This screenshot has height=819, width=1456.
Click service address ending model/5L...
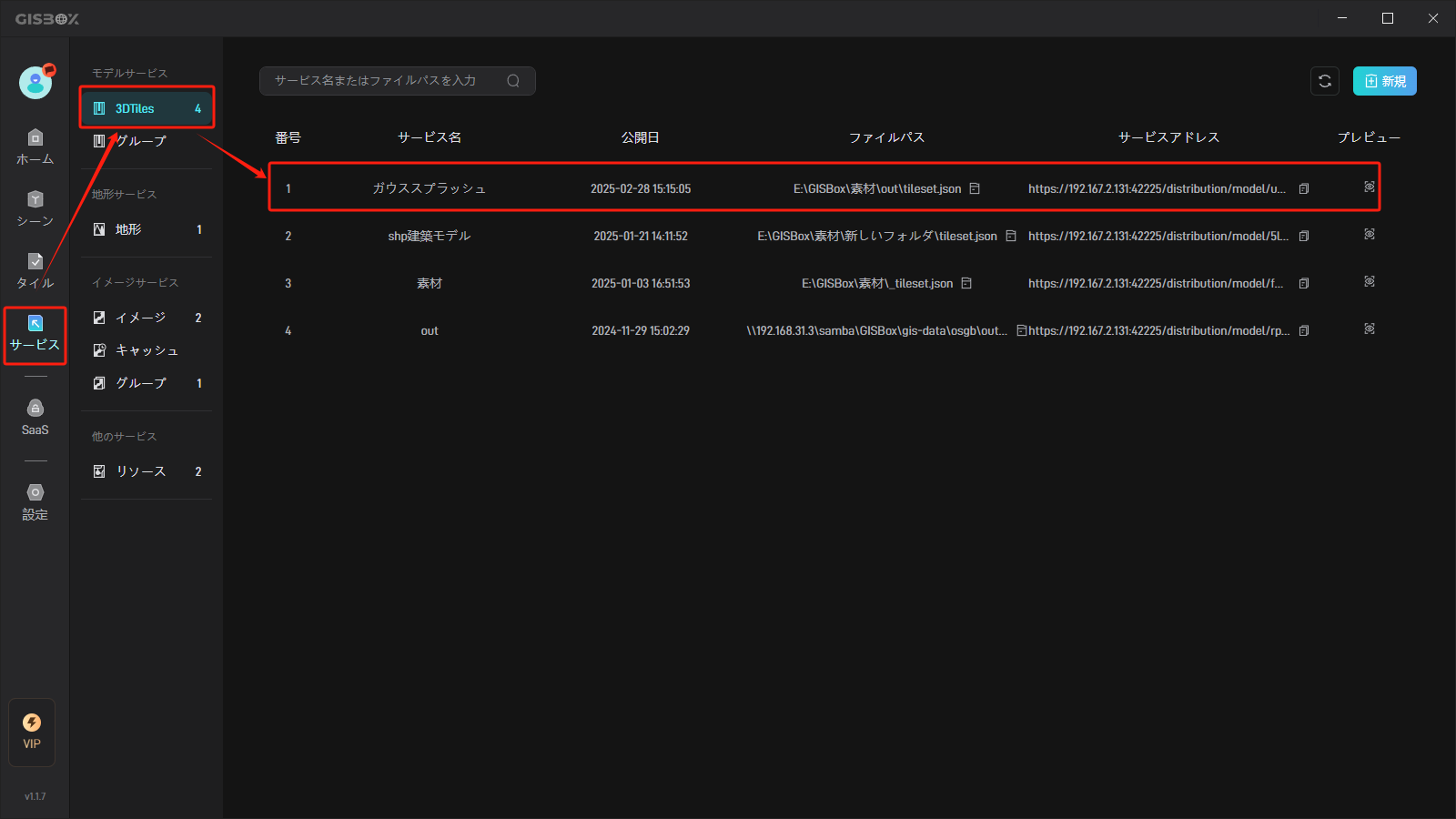click(1158, 236)
